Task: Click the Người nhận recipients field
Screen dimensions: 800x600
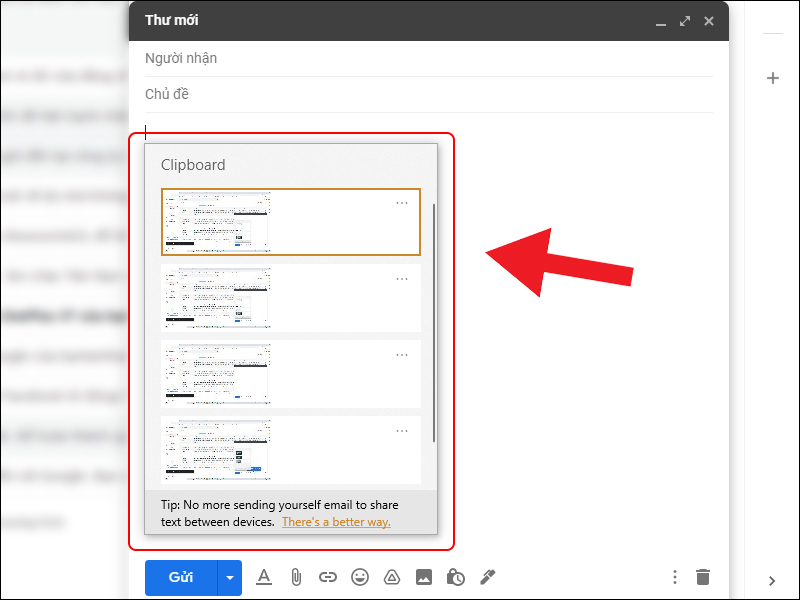Action: coord(429,59)
